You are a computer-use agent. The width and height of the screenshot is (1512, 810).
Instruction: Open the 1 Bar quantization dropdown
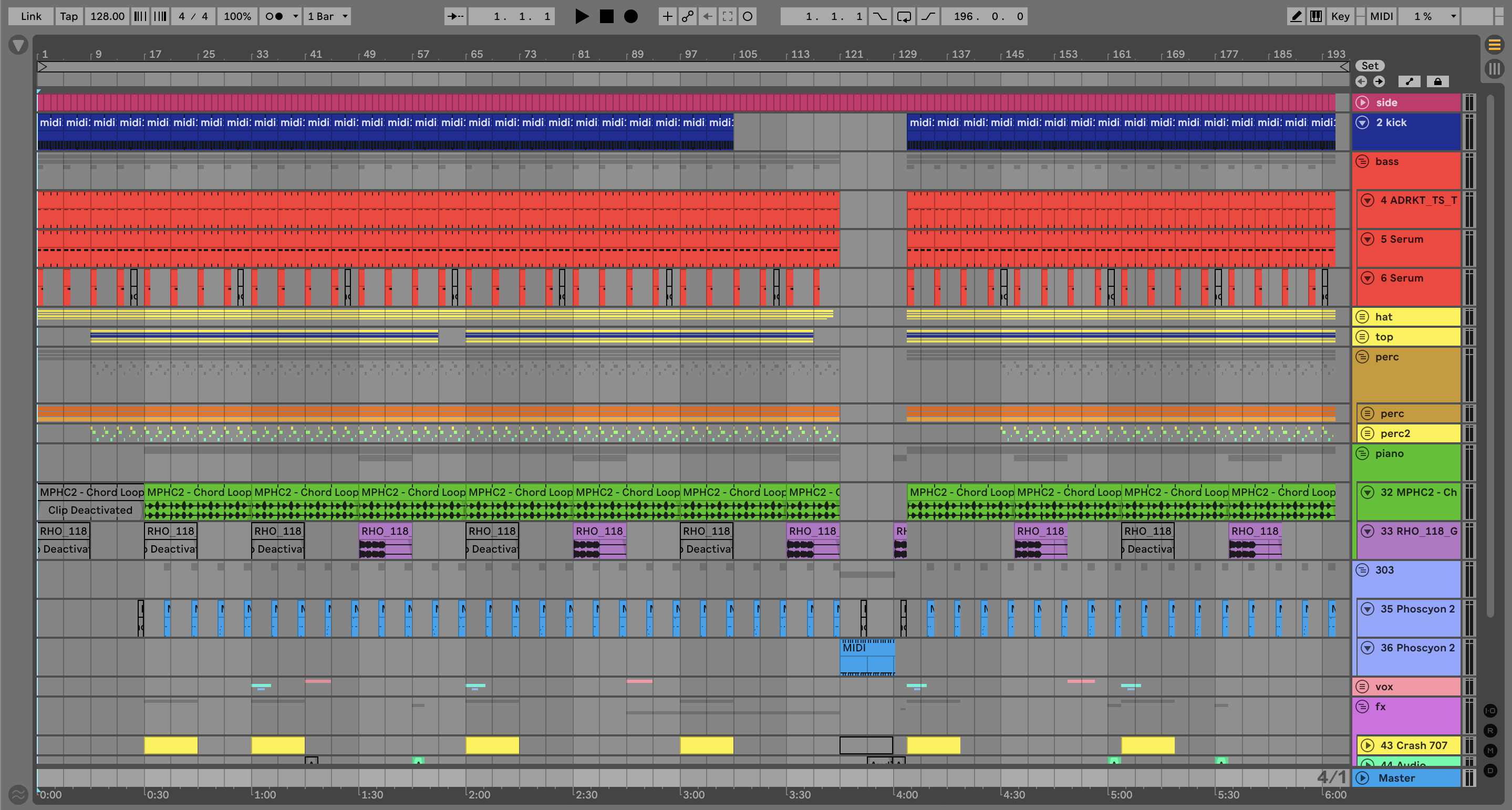(327, 16)
